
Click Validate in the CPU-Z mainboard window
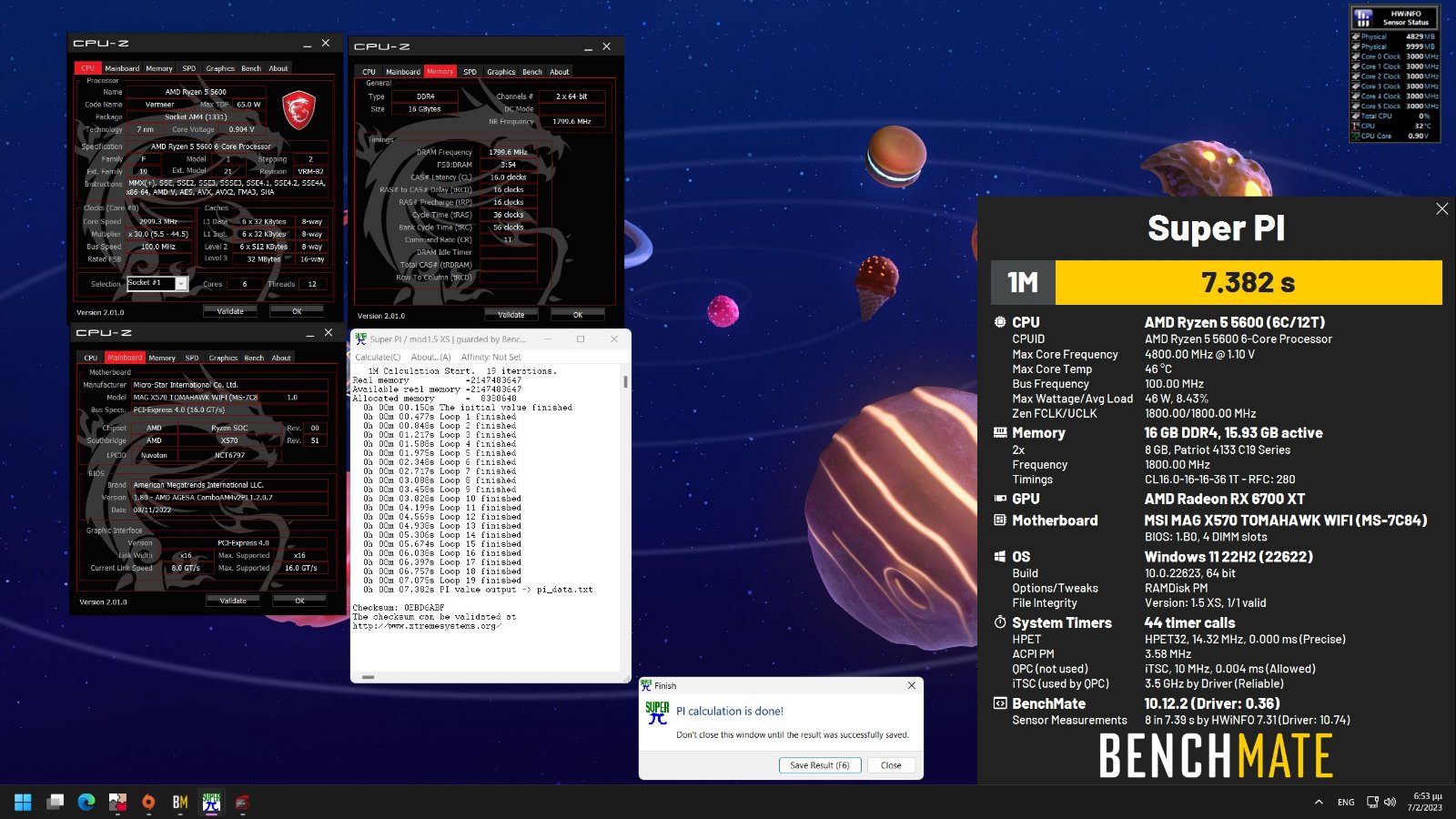pyautogui.click(x=233, y=601)
